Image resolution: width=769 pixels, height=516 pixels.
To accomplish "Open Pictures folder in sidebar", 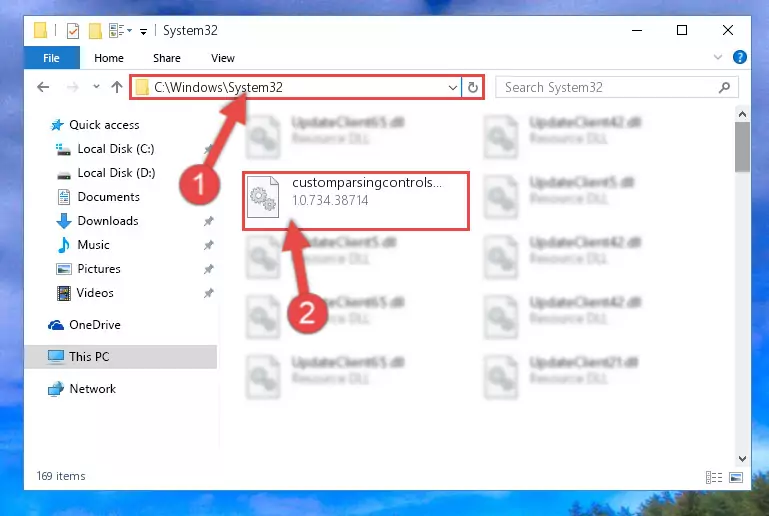I will (99, 269).
